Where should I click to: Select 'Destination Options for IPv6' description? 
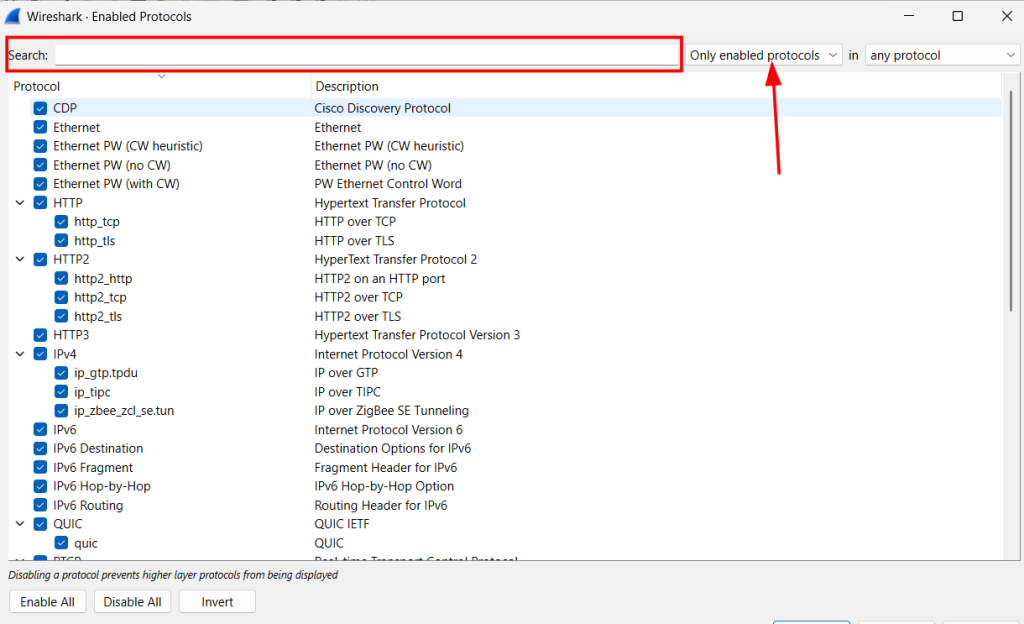click(392, 448)
